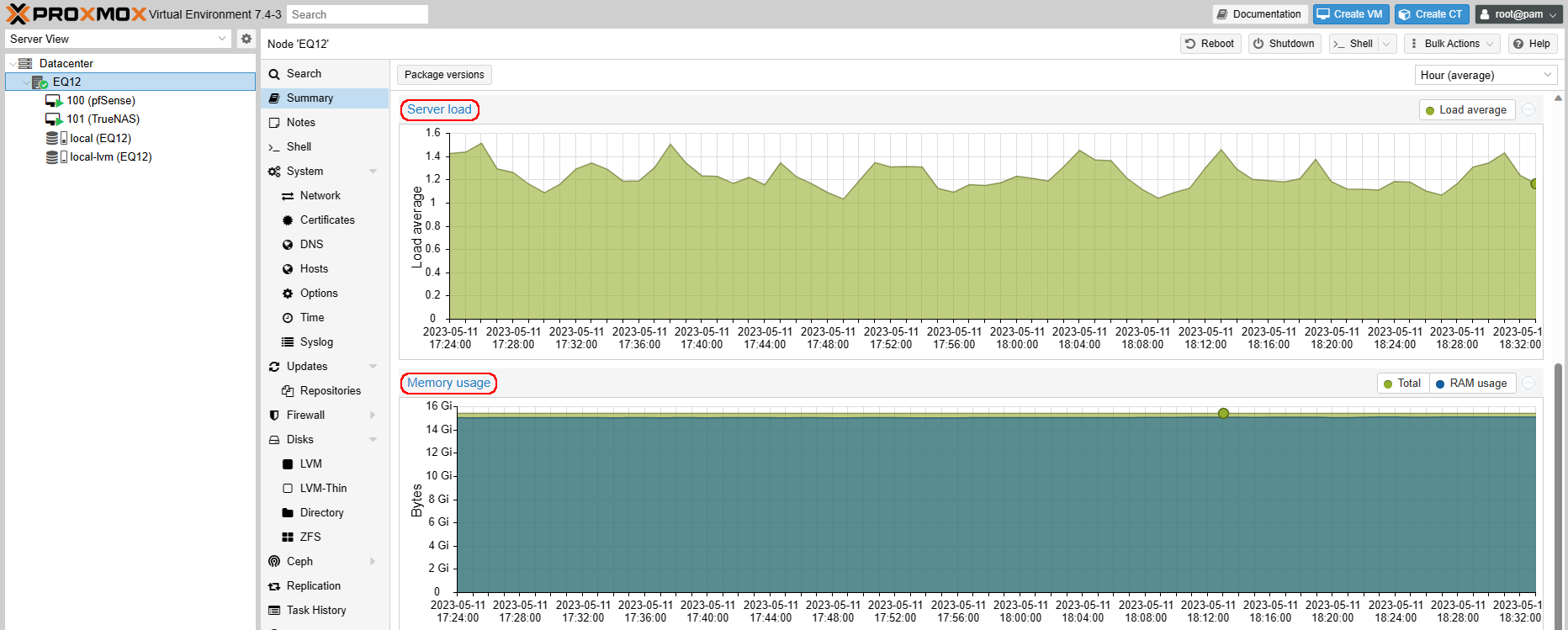
Task: Click the Ceph icon
Action: pos(274,562)
